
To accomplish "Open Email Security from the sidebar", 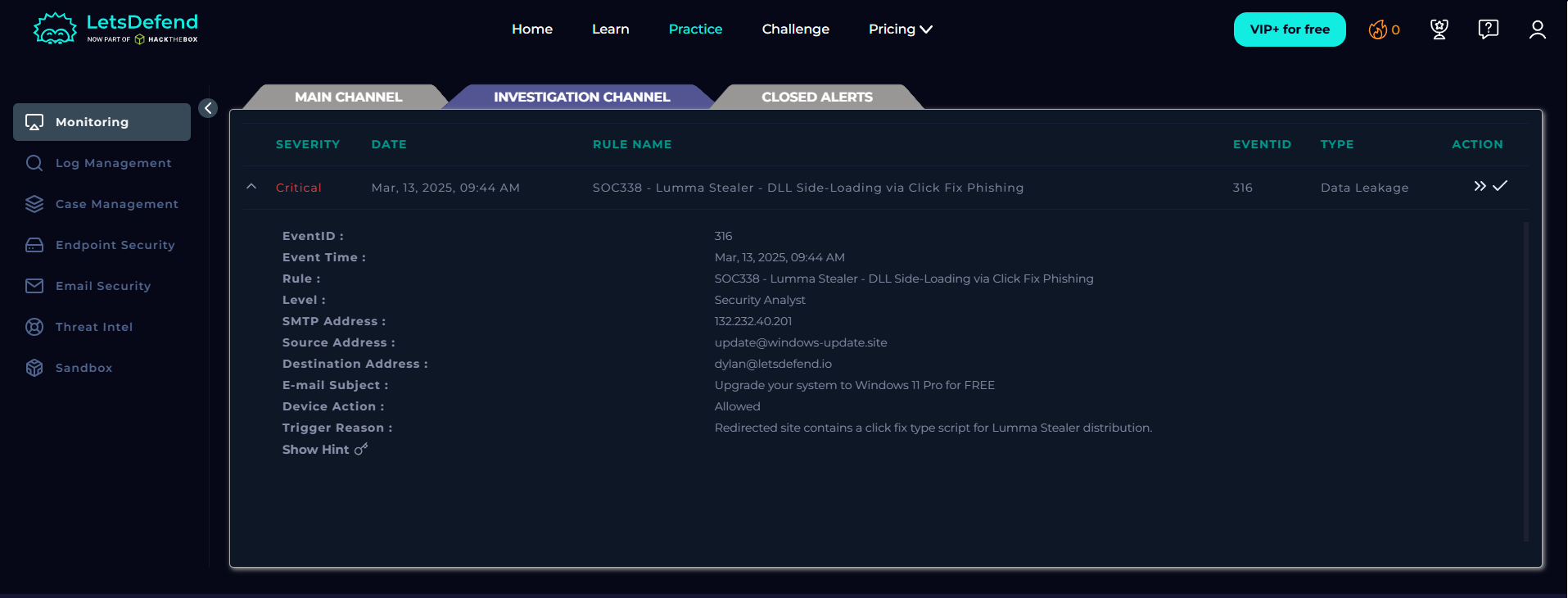I will coord(102,286).
